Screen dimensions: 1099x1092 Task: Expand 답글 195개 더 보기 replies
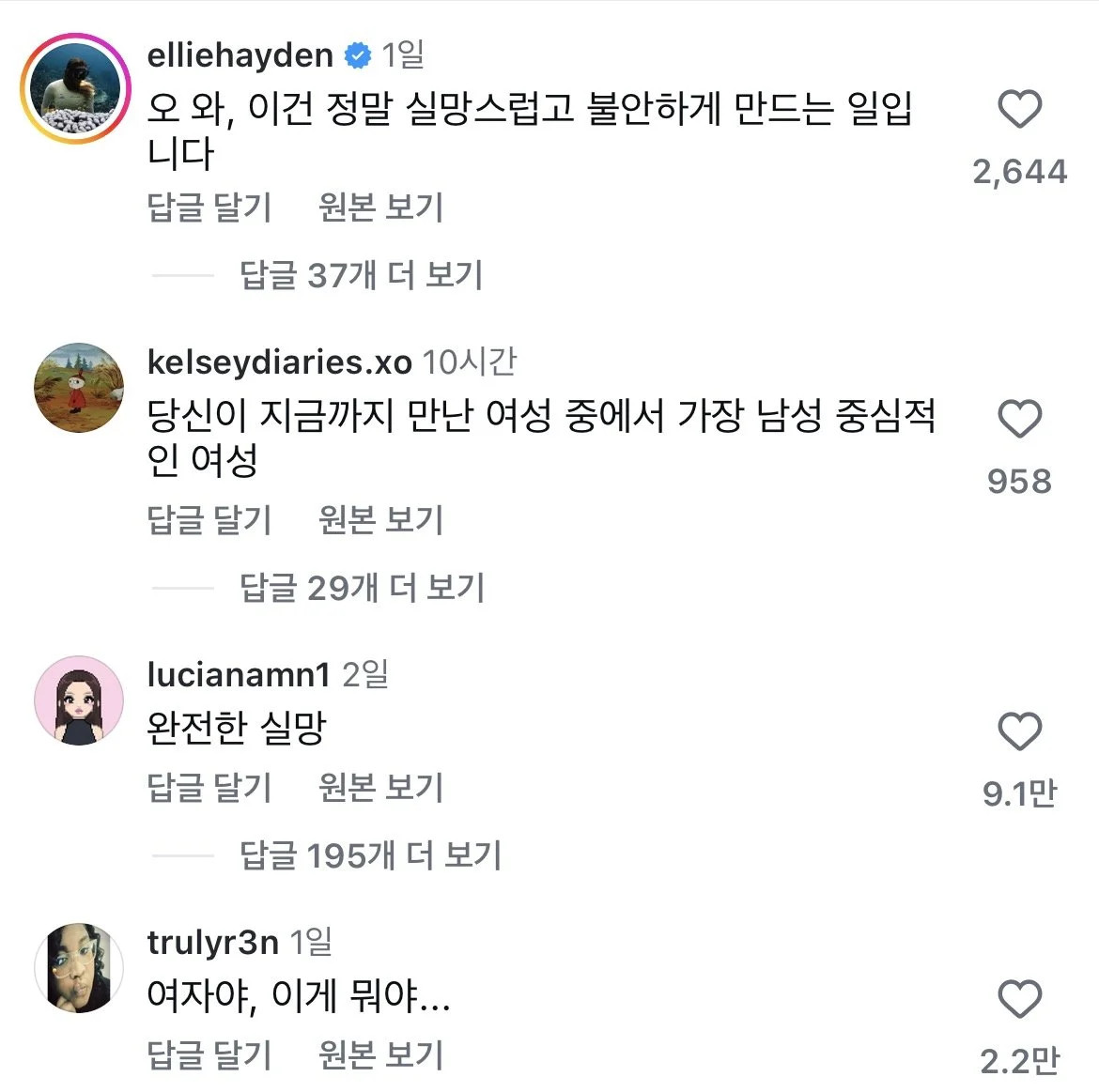click(x=371, y=855)
